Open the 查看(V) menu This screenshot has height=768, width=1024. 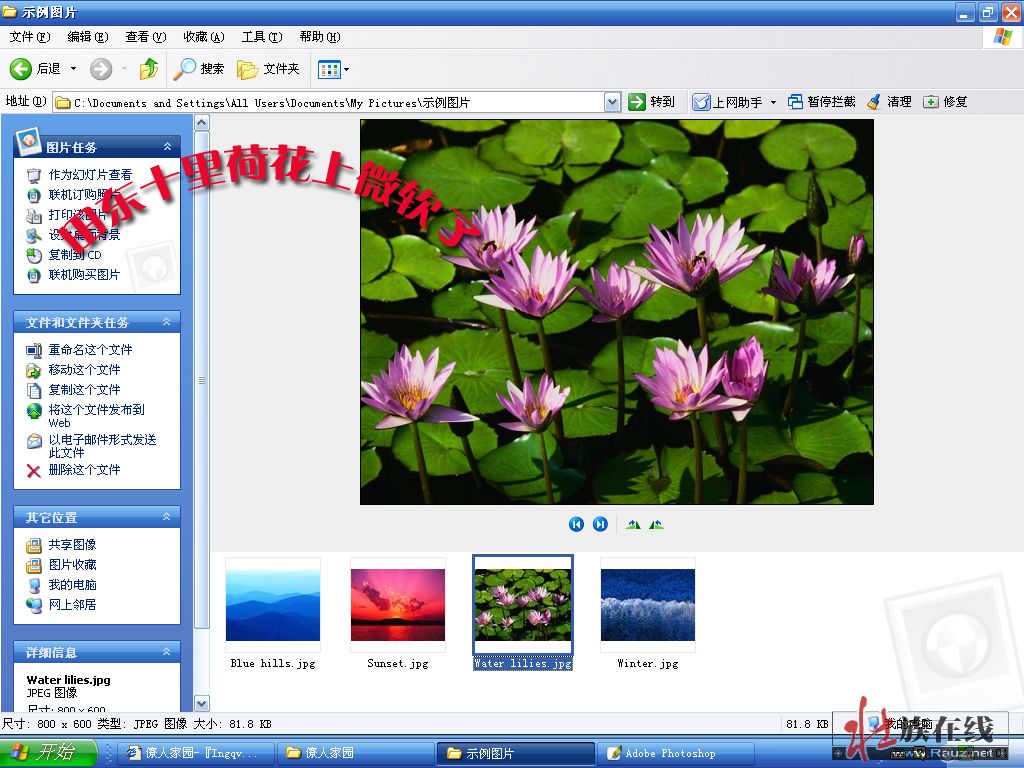145,37
